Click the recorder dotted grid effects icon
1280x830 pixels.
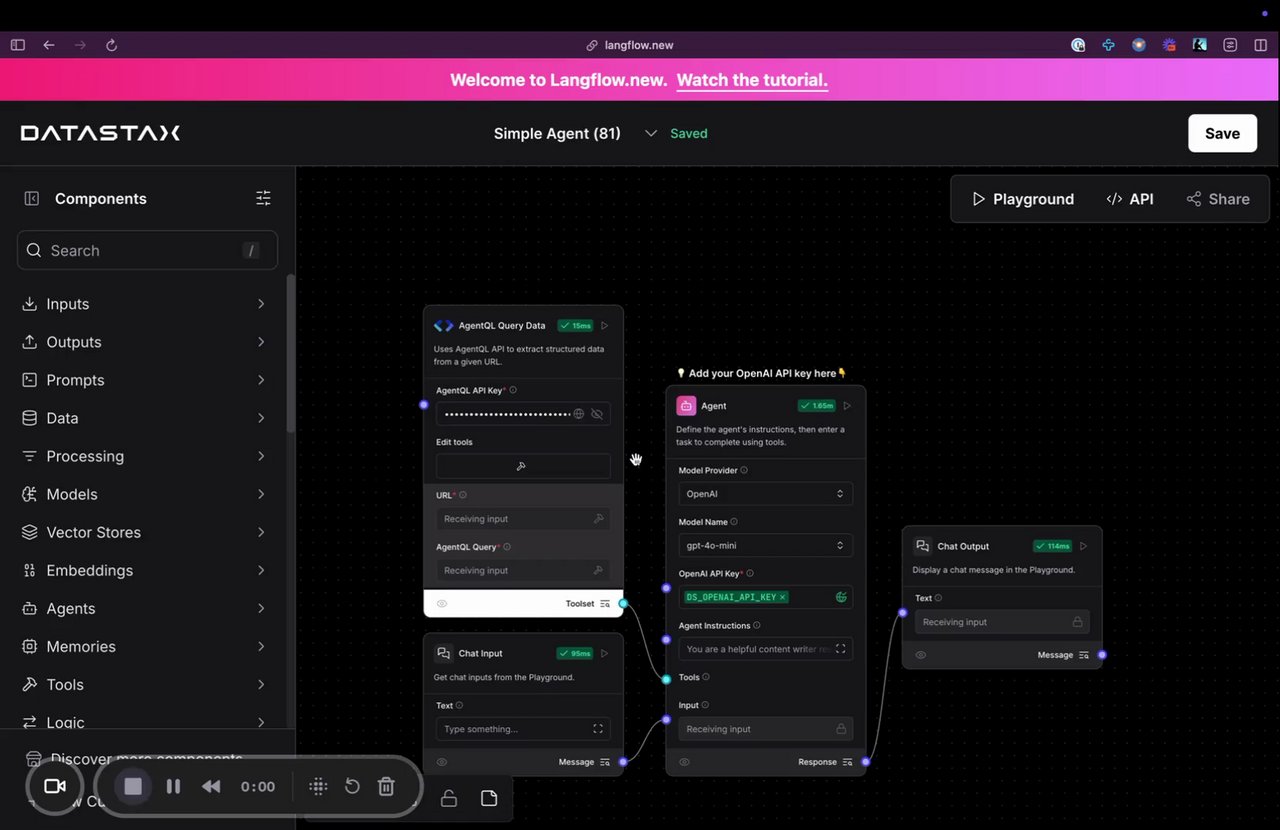point(318,786)
